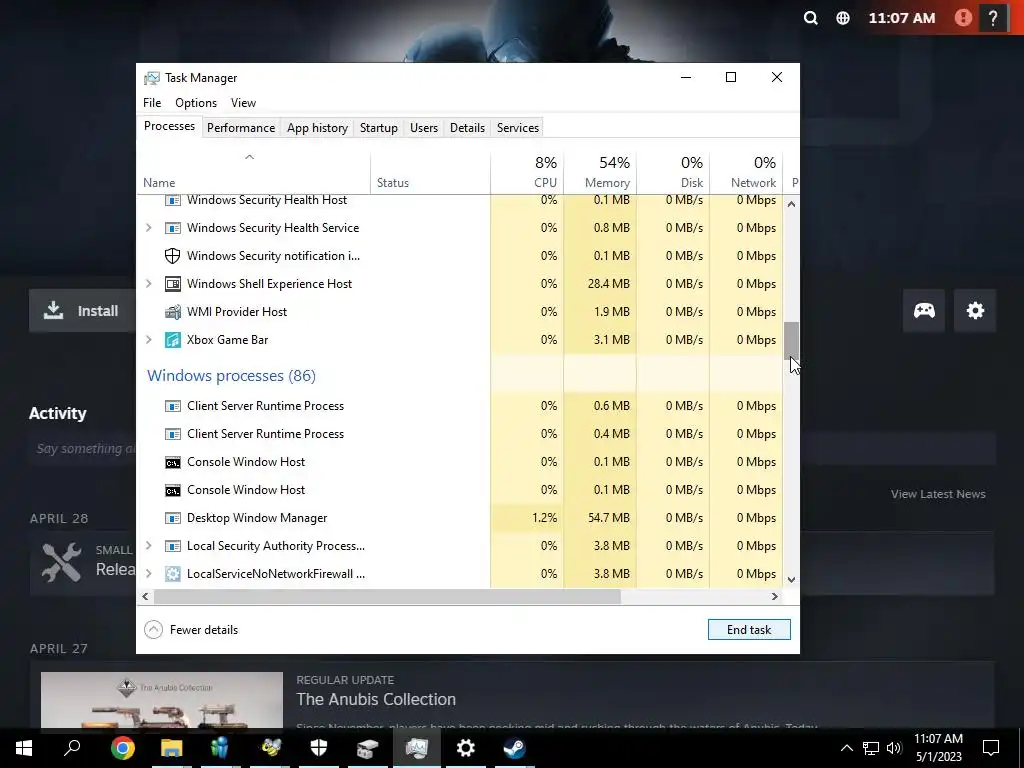This screenshot has width=1024, height=768.
Task: Open the notification center icon
Action: [991, 748]
